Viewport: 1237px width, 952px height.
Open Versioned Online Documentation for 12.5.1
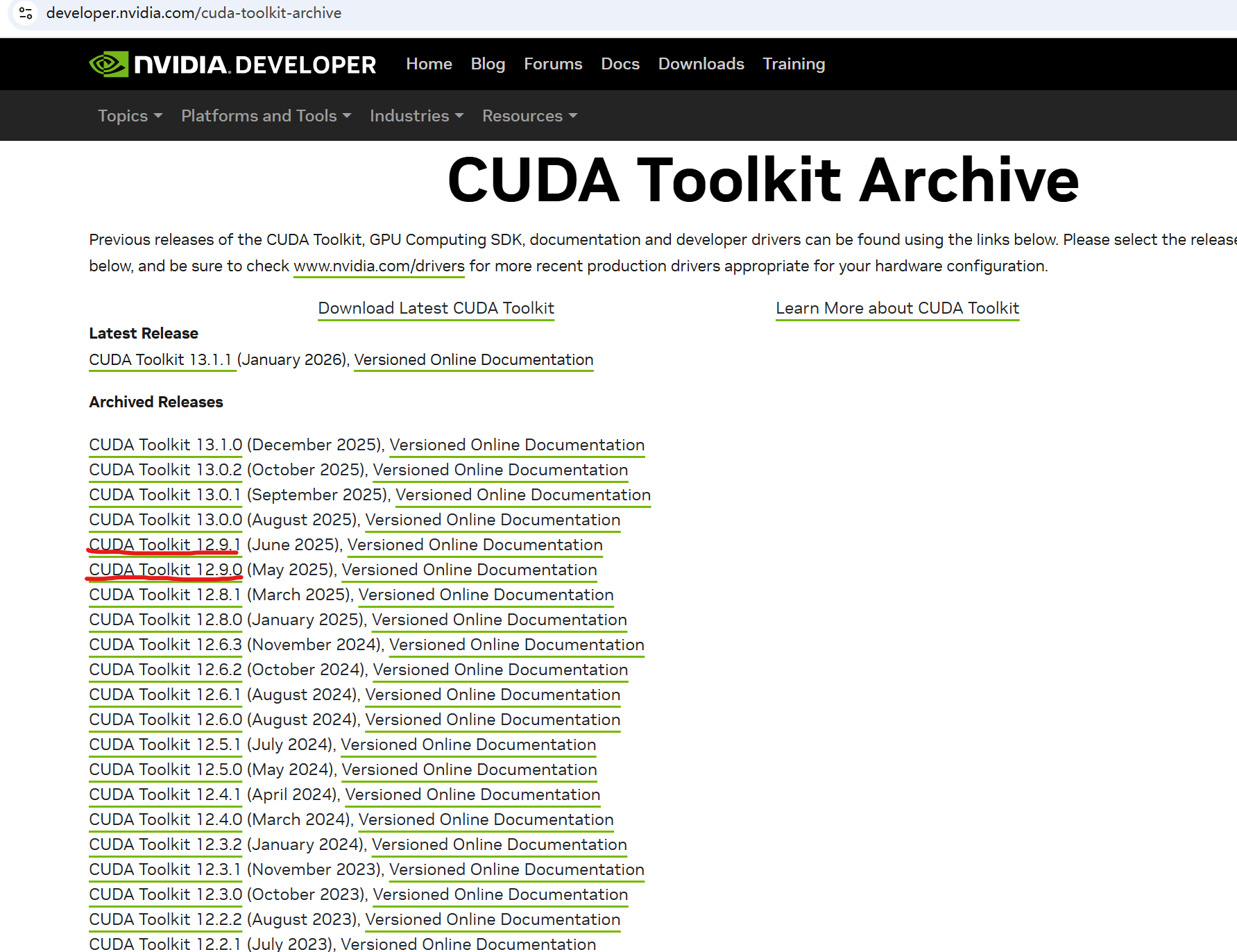tap(468, 745)
